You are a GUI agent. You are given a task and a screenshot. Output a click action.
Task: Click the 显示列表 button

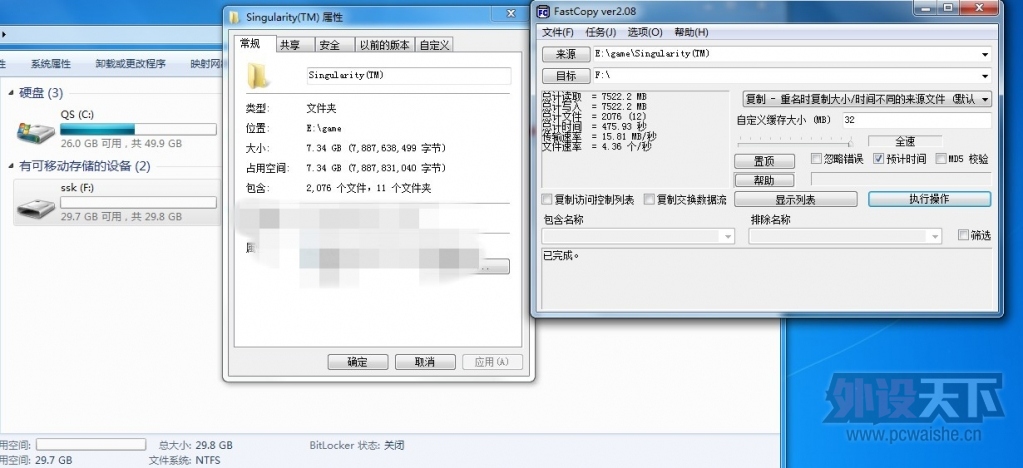tap(795, 199)
